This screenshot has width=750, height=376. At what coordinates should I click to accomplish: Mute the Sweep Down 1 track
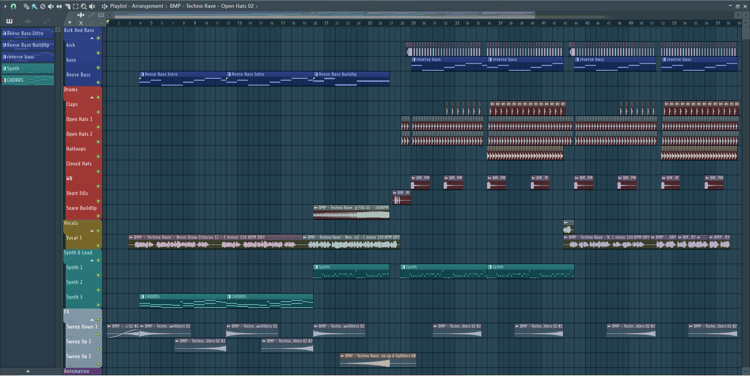[99, 334]
